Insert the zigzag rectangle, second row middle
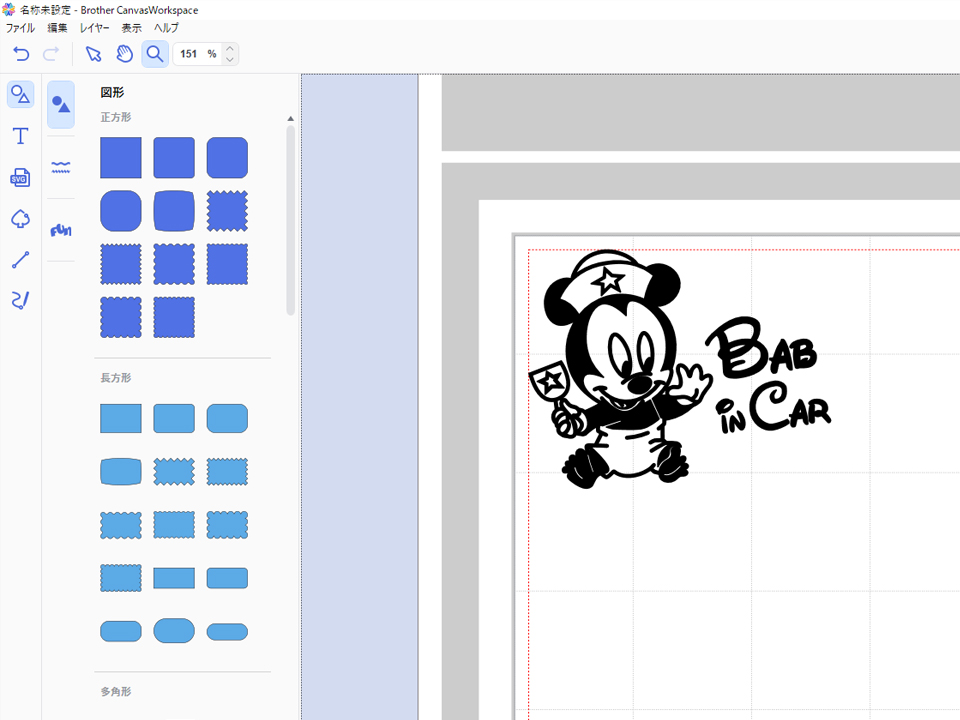 tap(174, 471)
